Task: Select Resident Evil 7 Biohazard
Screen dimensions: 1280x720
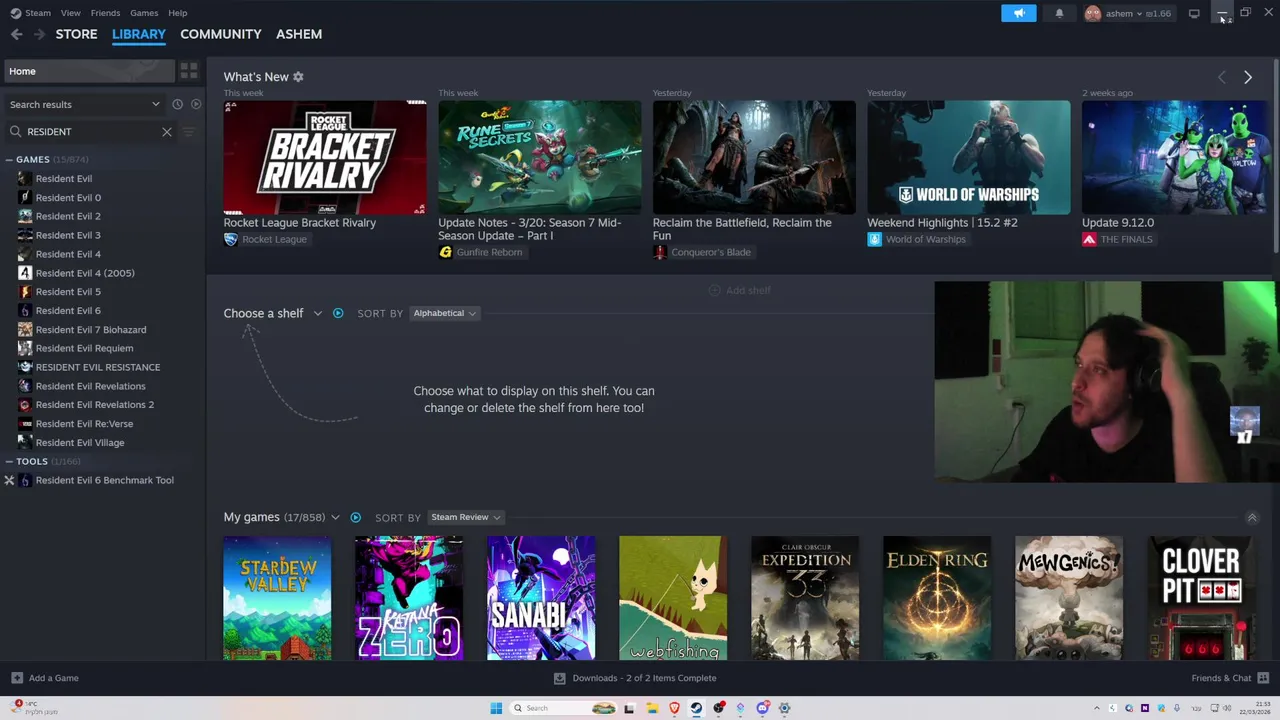Action: [91, 329]
